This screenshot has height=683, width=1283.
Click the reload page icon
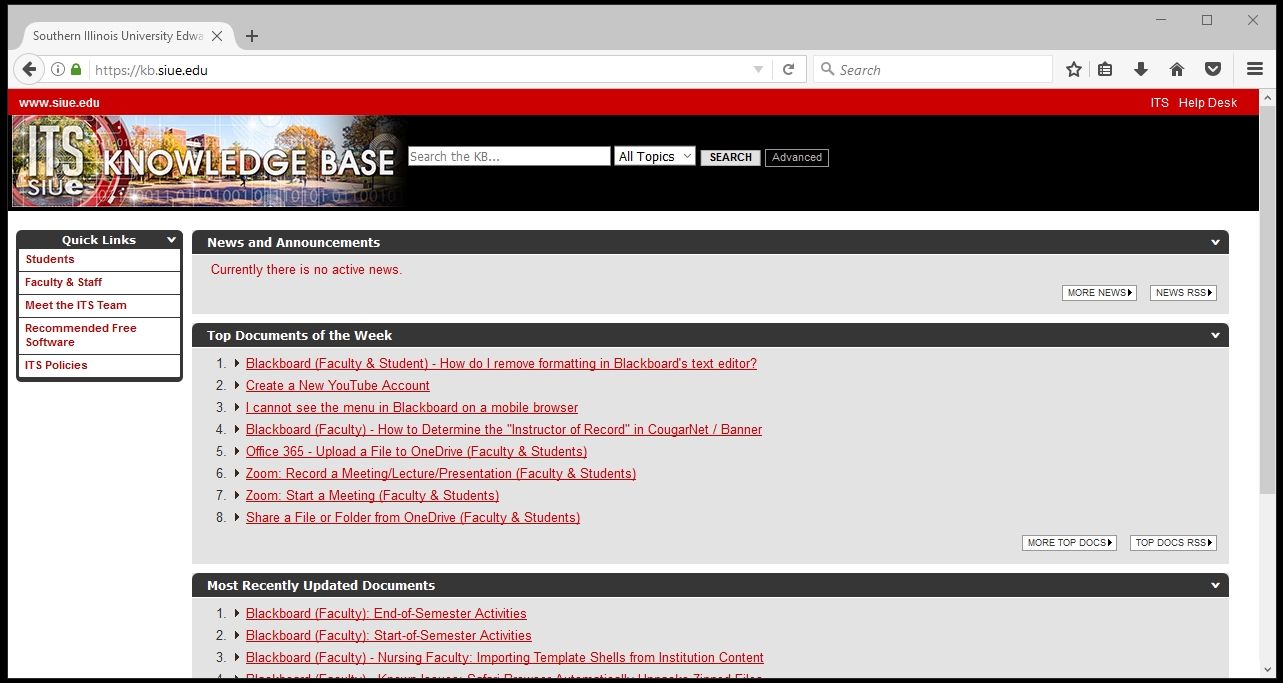788,69
